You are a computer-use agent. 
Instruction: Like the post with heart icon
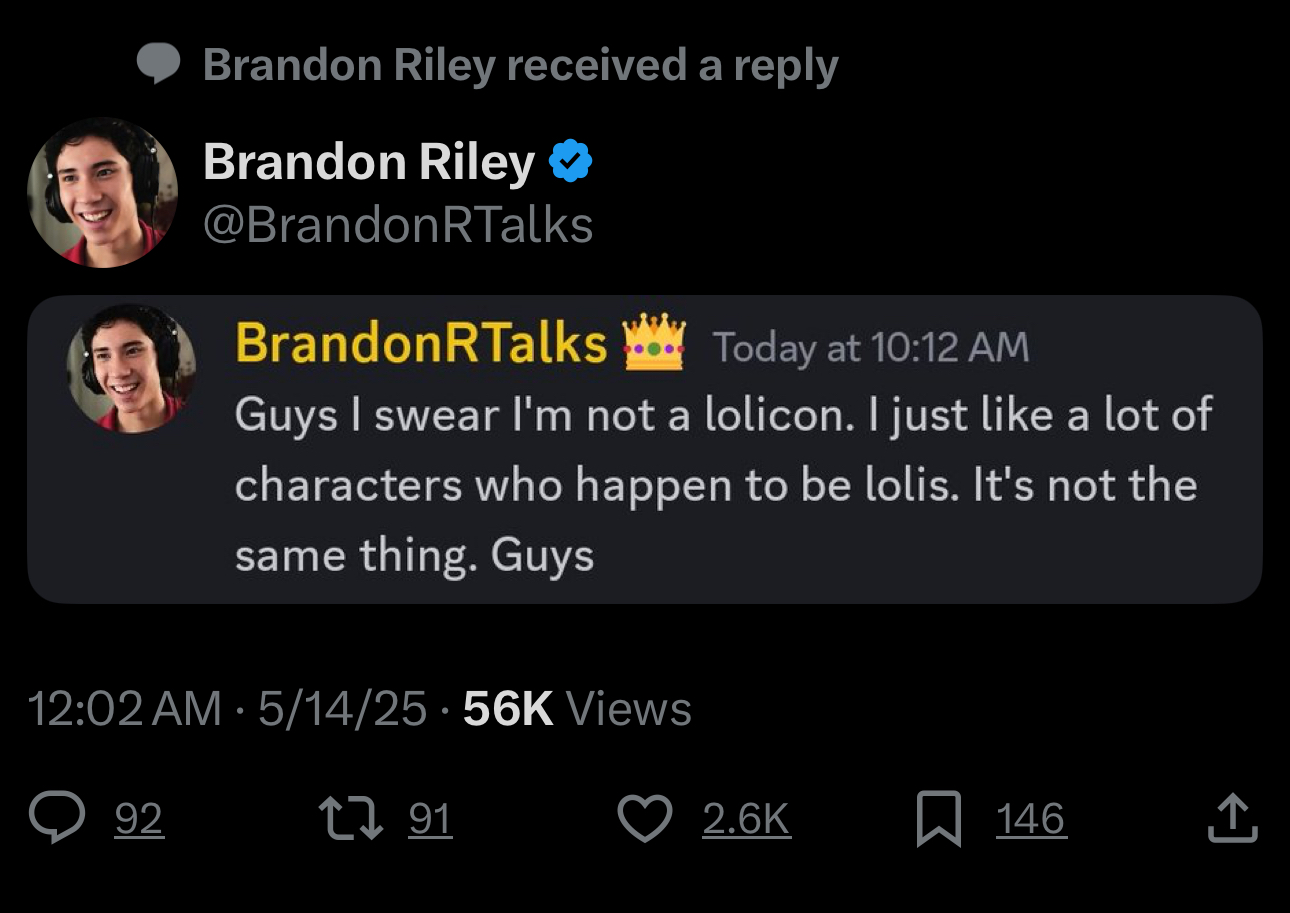[x=645, y=820]
